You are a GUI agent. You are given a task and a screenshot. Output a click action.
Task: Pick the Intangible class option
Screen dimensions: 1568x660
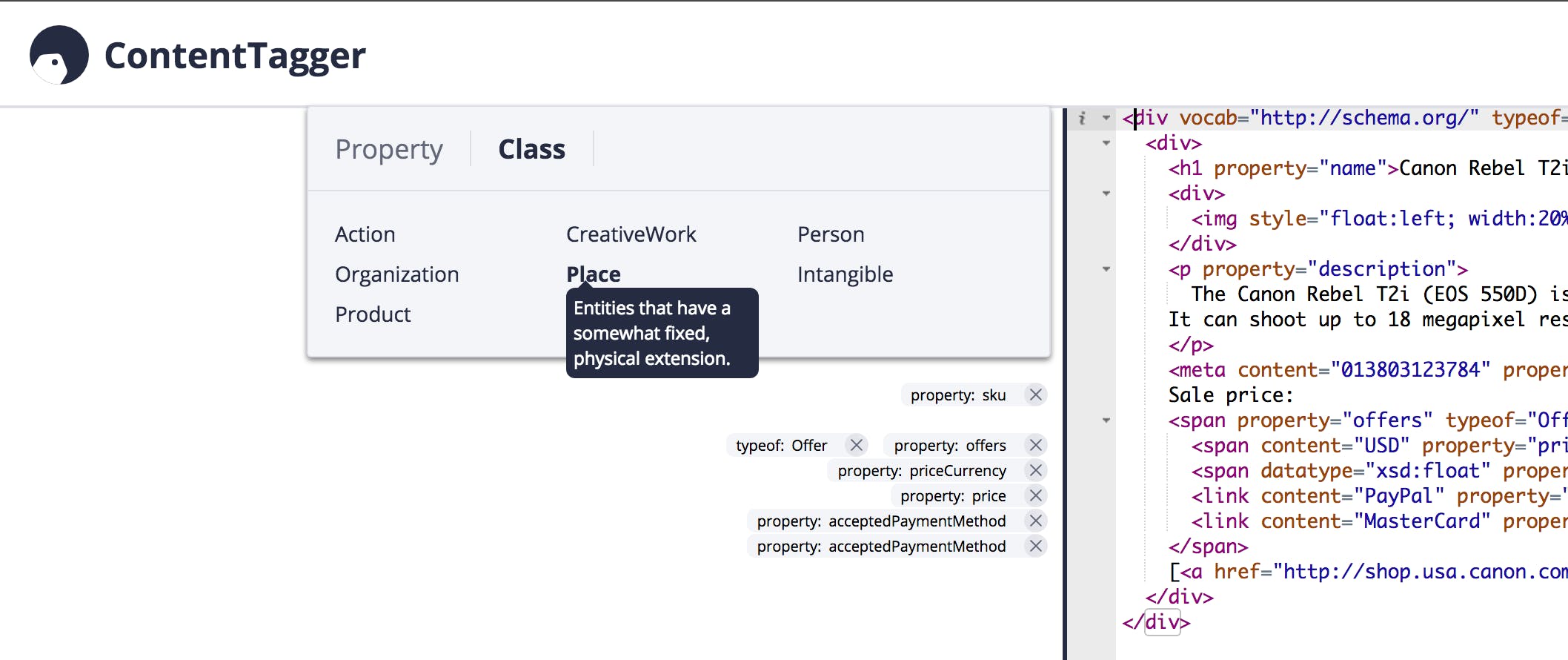[846, 274]
